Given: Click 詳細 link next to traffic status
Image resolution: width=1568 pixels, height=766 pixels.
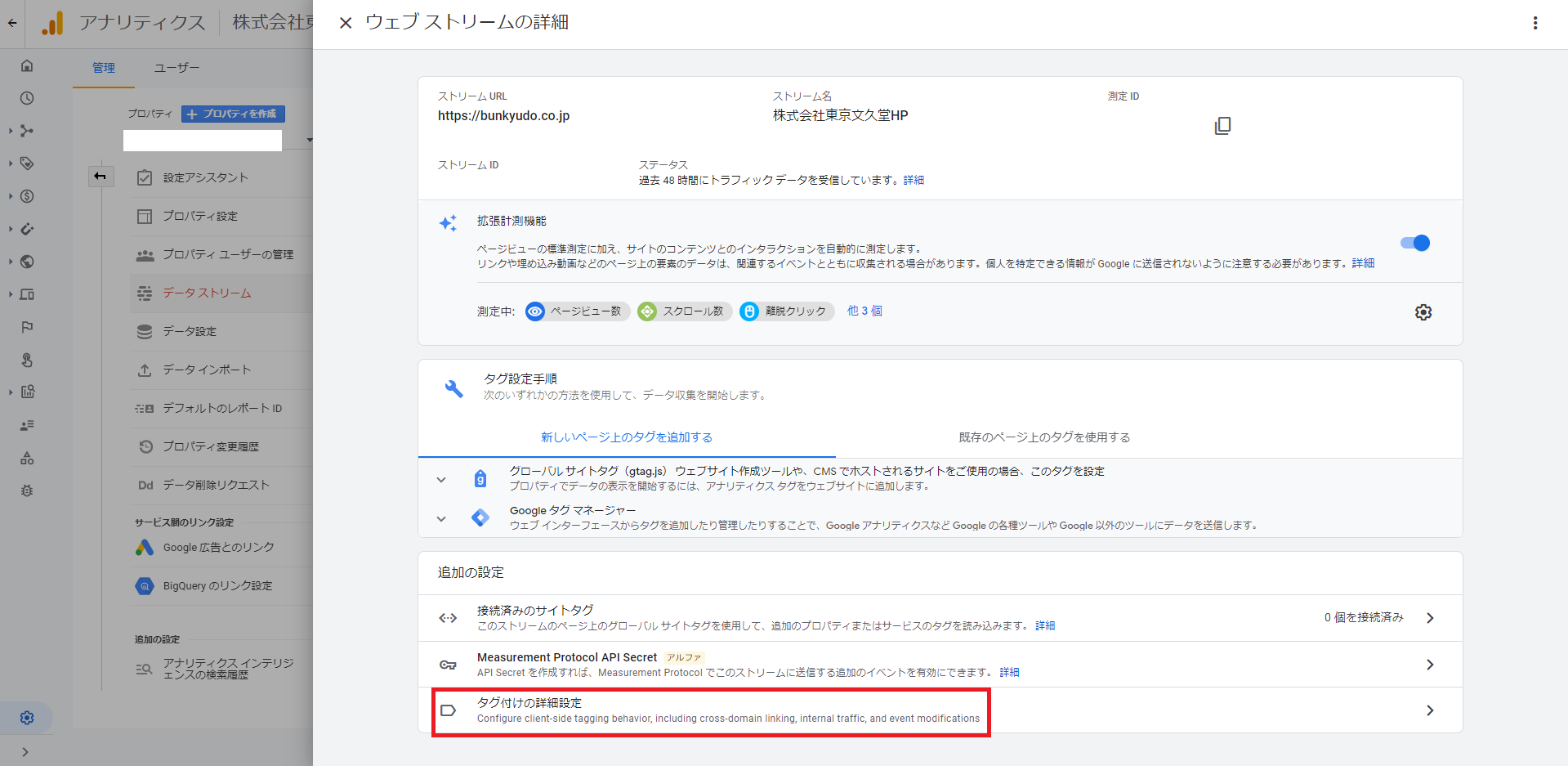Looking at the screenshot, I should 914,180.
